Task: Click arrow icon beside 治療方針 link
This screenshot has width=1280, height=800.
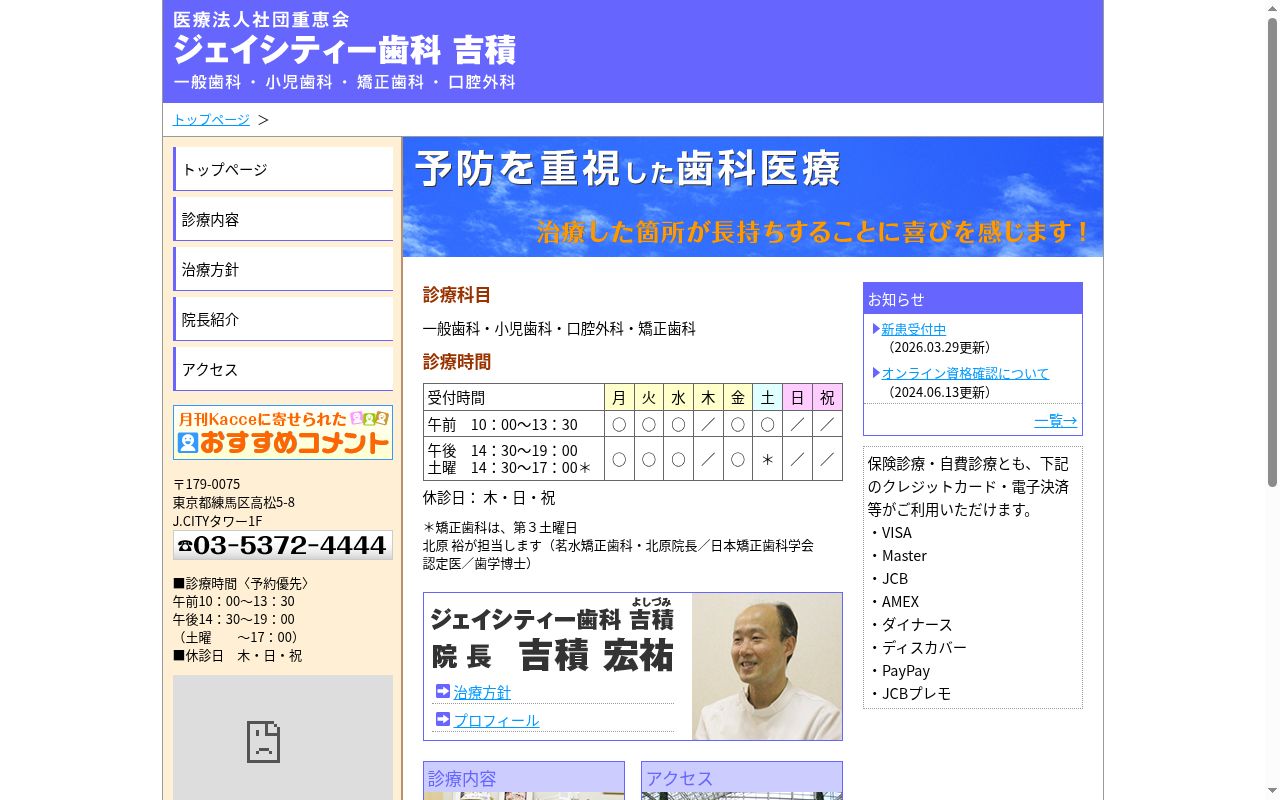Action: point(443,691)
